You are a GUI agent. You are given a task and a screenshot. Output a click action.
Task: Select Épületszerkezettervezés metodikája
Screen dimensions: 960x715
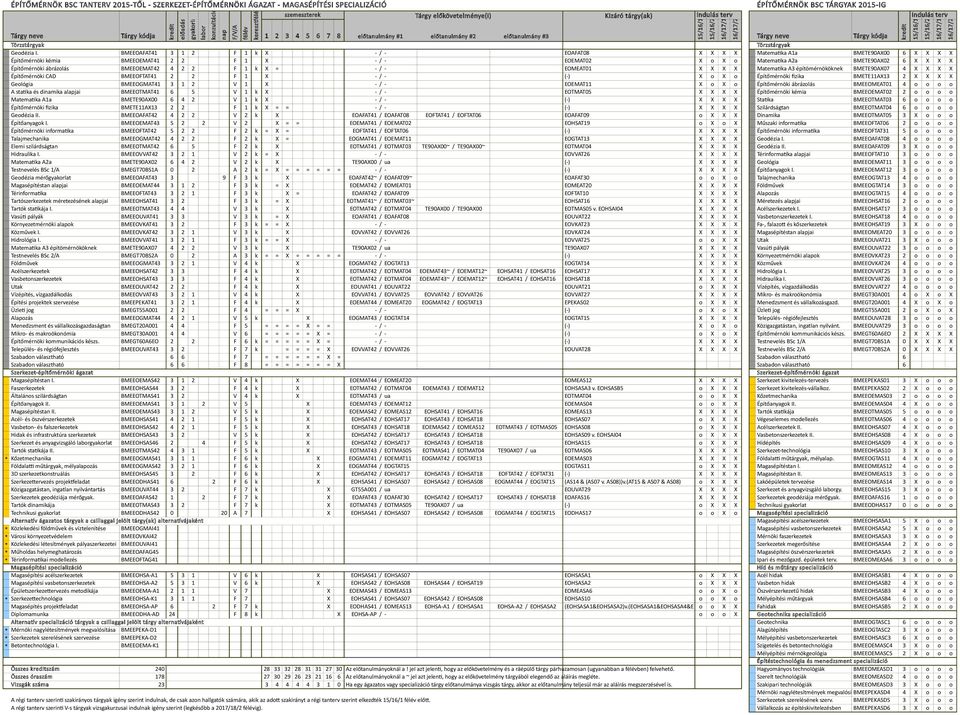[54, 591]
